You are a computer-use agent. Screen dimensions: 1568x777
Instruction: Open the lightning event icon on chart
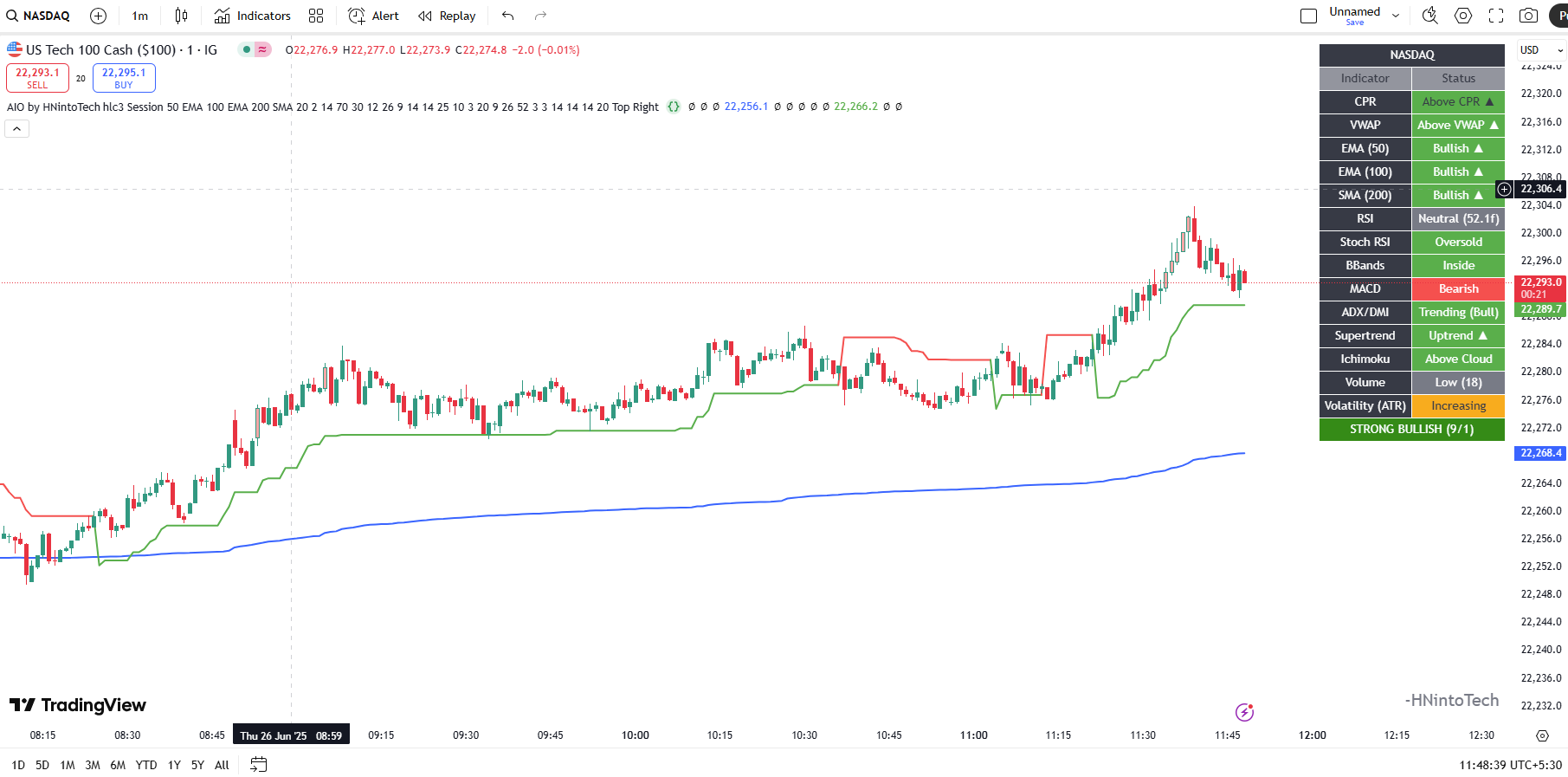(1244, 712)
